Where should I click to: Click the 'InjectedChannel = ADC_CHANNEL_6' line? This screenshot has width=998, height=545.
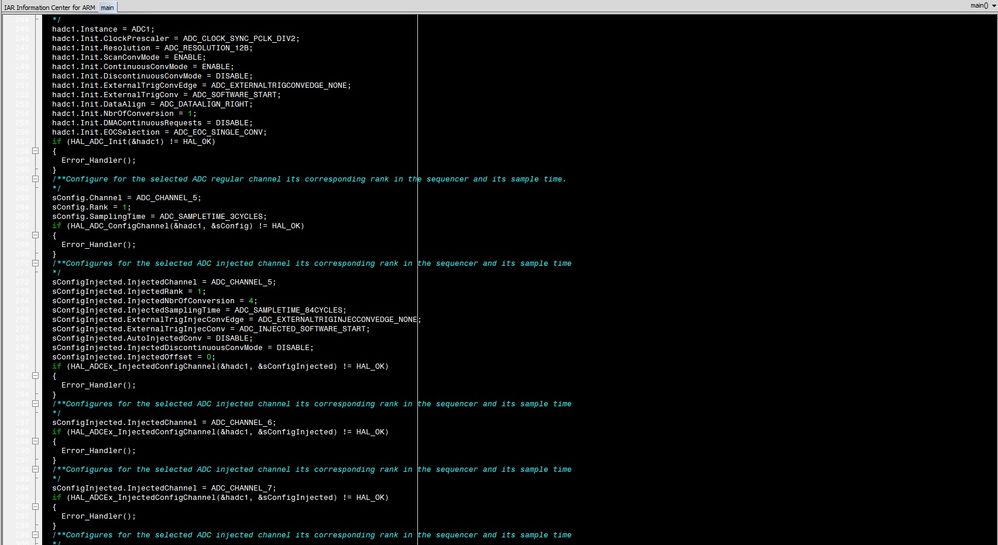(164, 423)
